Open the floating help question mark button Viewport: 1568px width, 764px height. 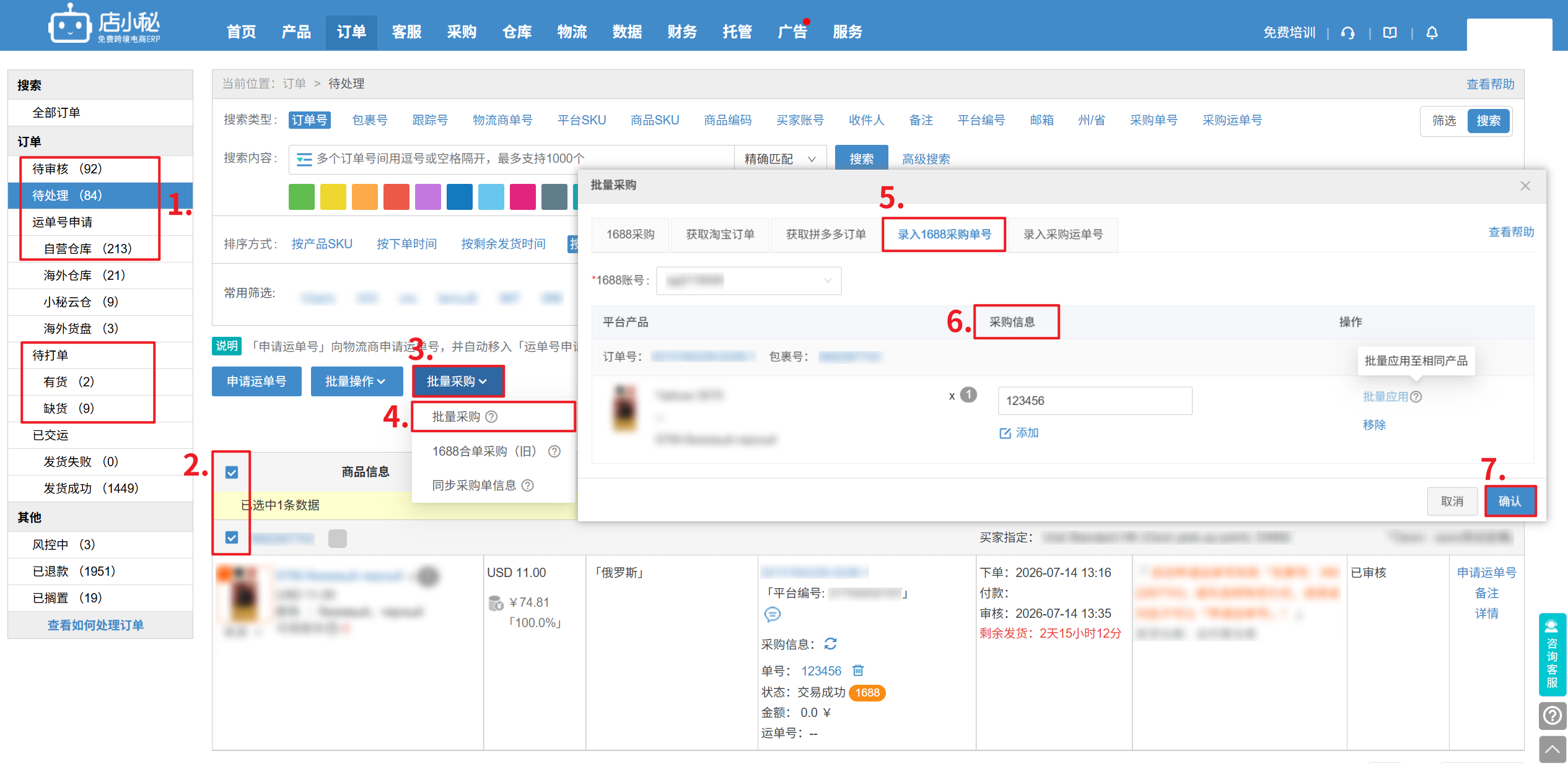(1552, 716)
